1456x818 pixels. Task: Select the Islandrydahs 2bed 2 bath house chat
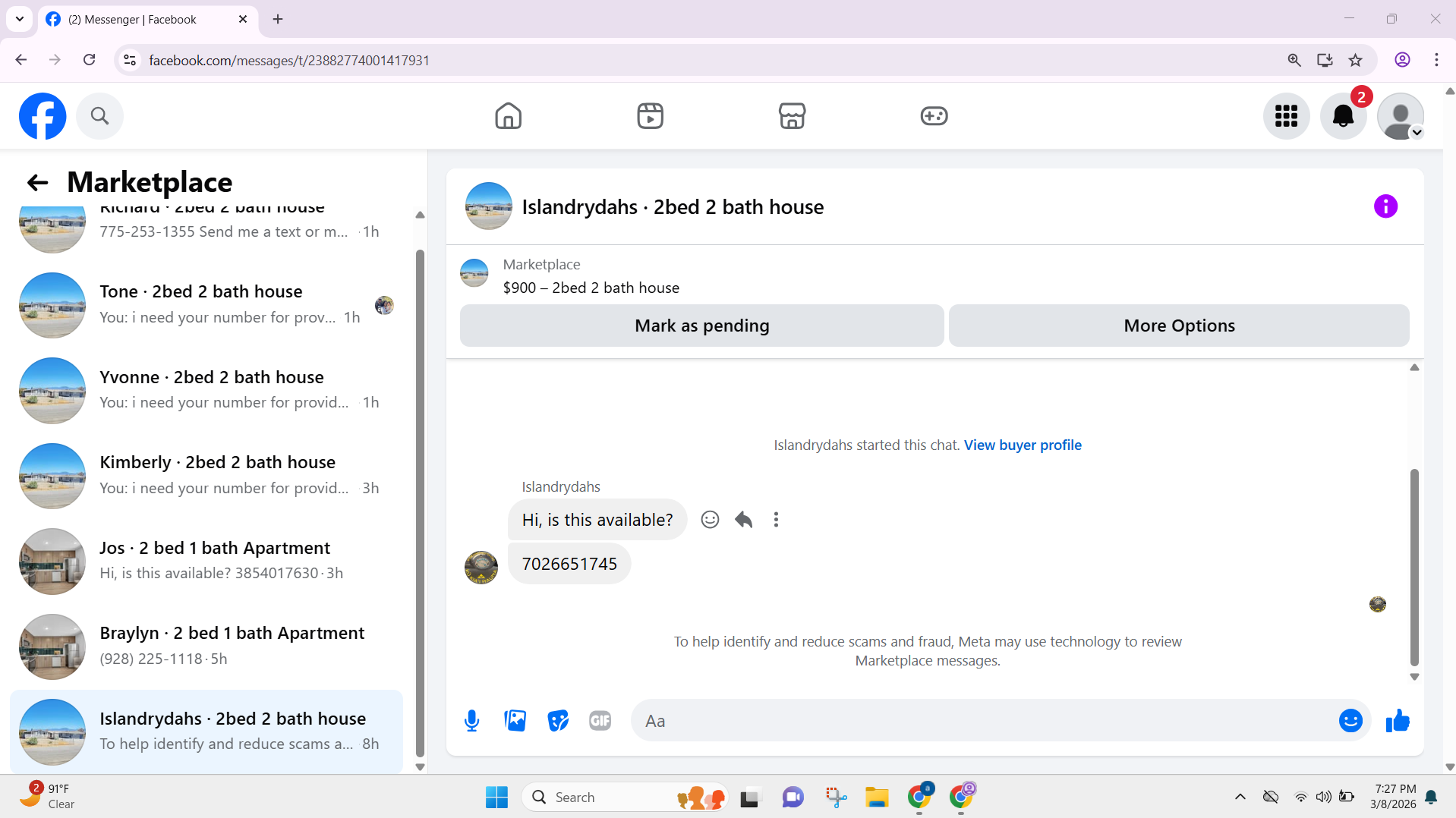point(206,731)
